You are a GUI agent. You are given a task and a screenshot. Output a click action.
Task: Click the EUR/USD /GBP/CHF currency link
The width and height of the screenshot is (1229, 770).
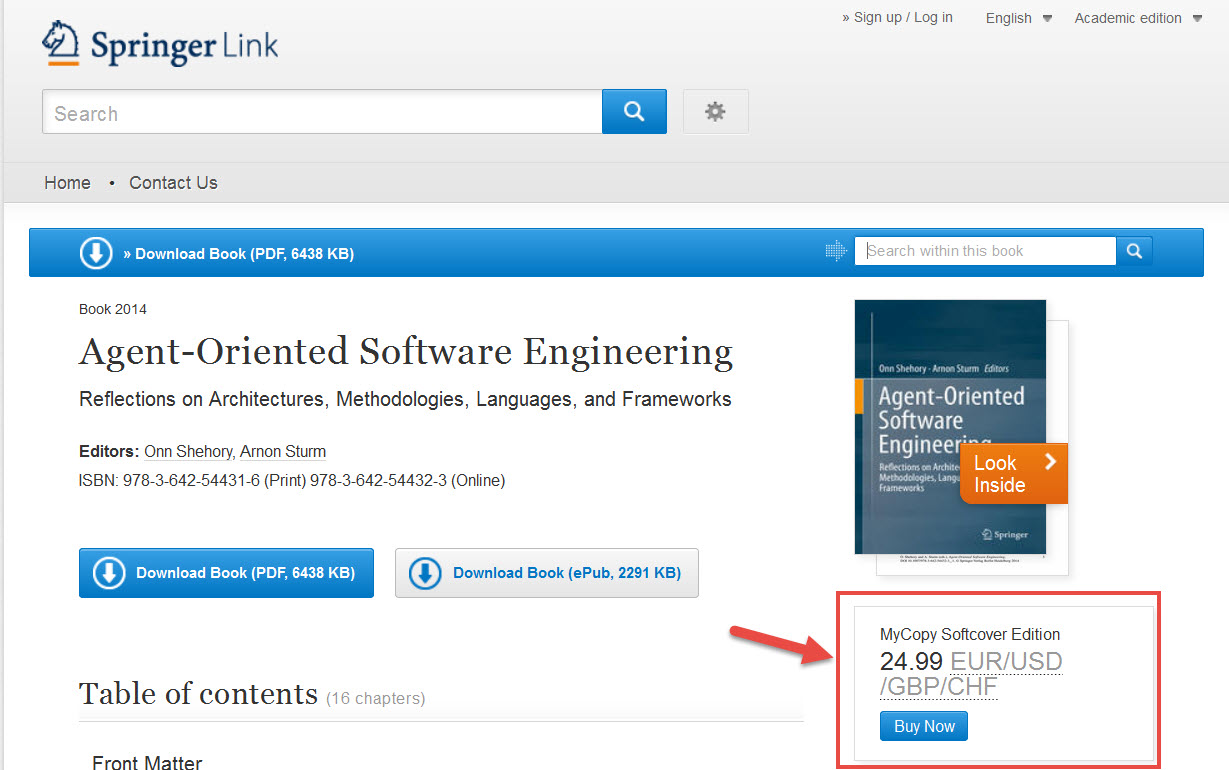[x=971, y=675]
